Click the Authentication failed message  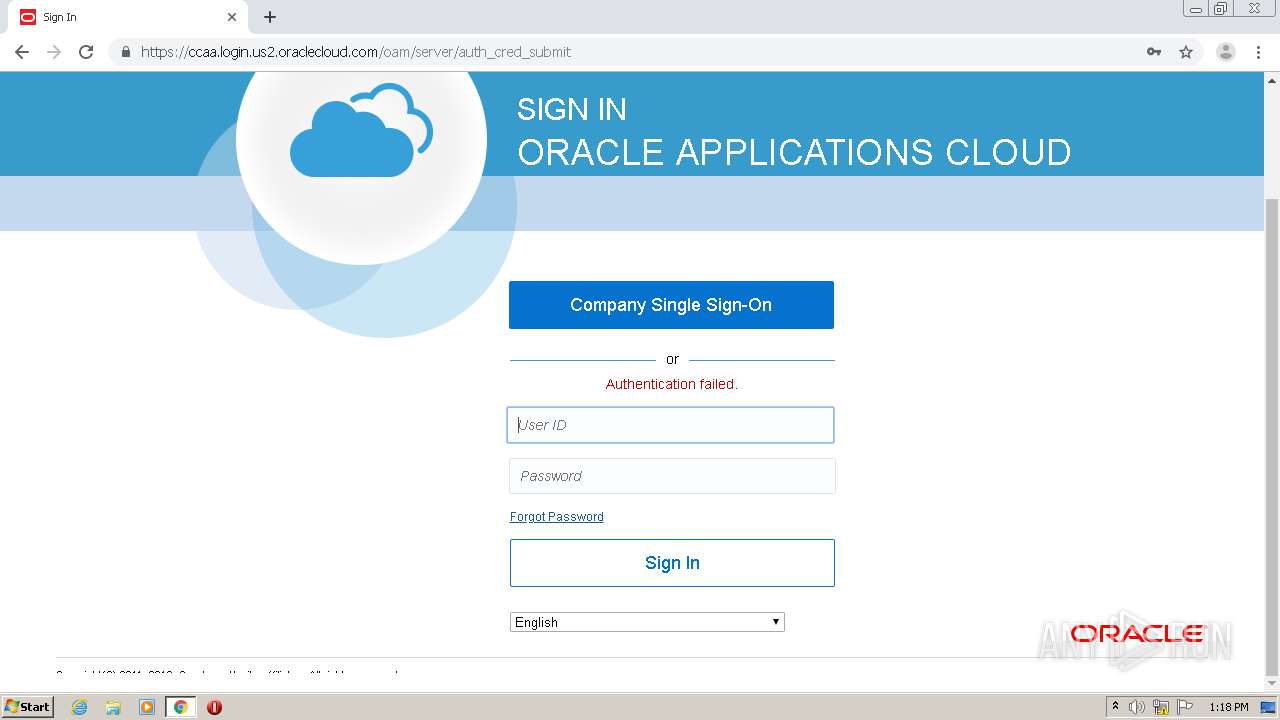pyautogui.click(x=672, y=384)
